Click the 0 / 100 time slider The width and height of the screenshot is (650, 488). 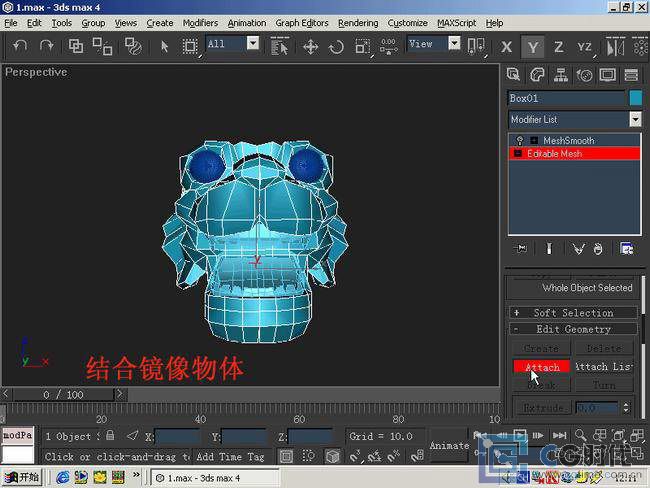point(63,394)
